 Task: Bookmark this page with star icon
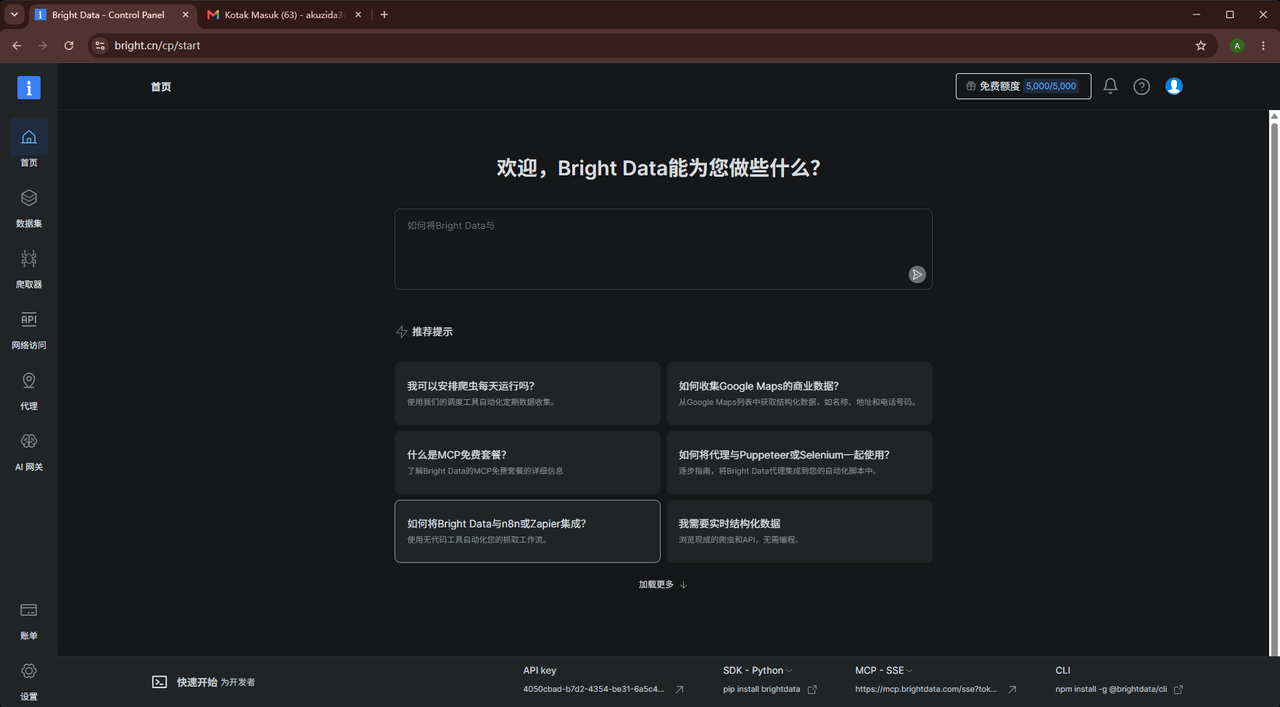click(x=1201, y=45)
